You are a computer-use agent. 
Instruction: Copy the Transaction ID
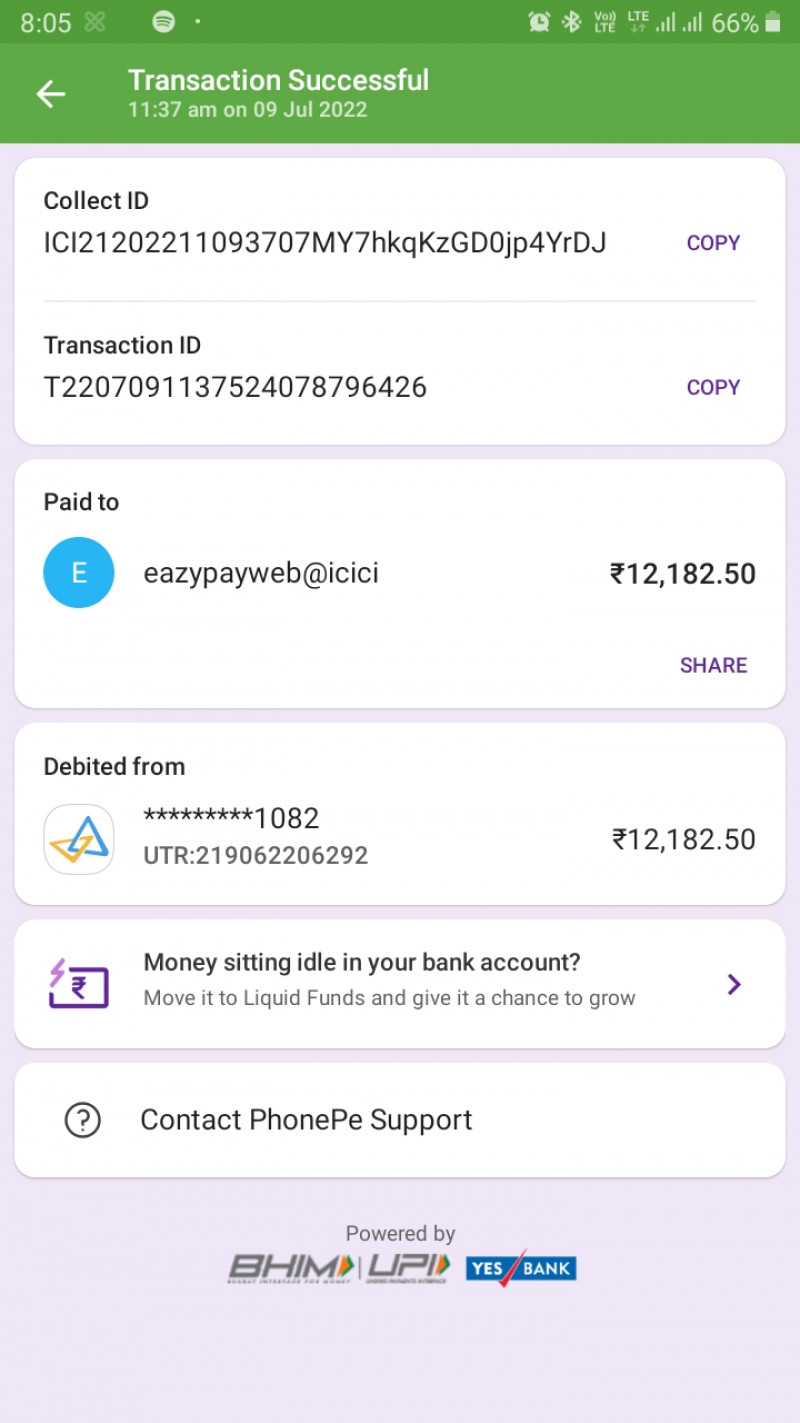click(x=713, y=388)
